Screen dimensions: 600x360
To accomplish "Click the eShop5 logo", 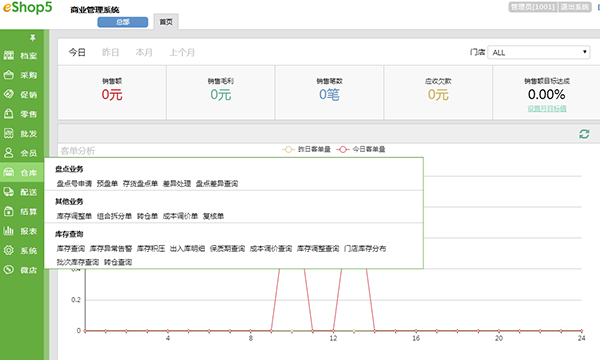I will 27,8.
